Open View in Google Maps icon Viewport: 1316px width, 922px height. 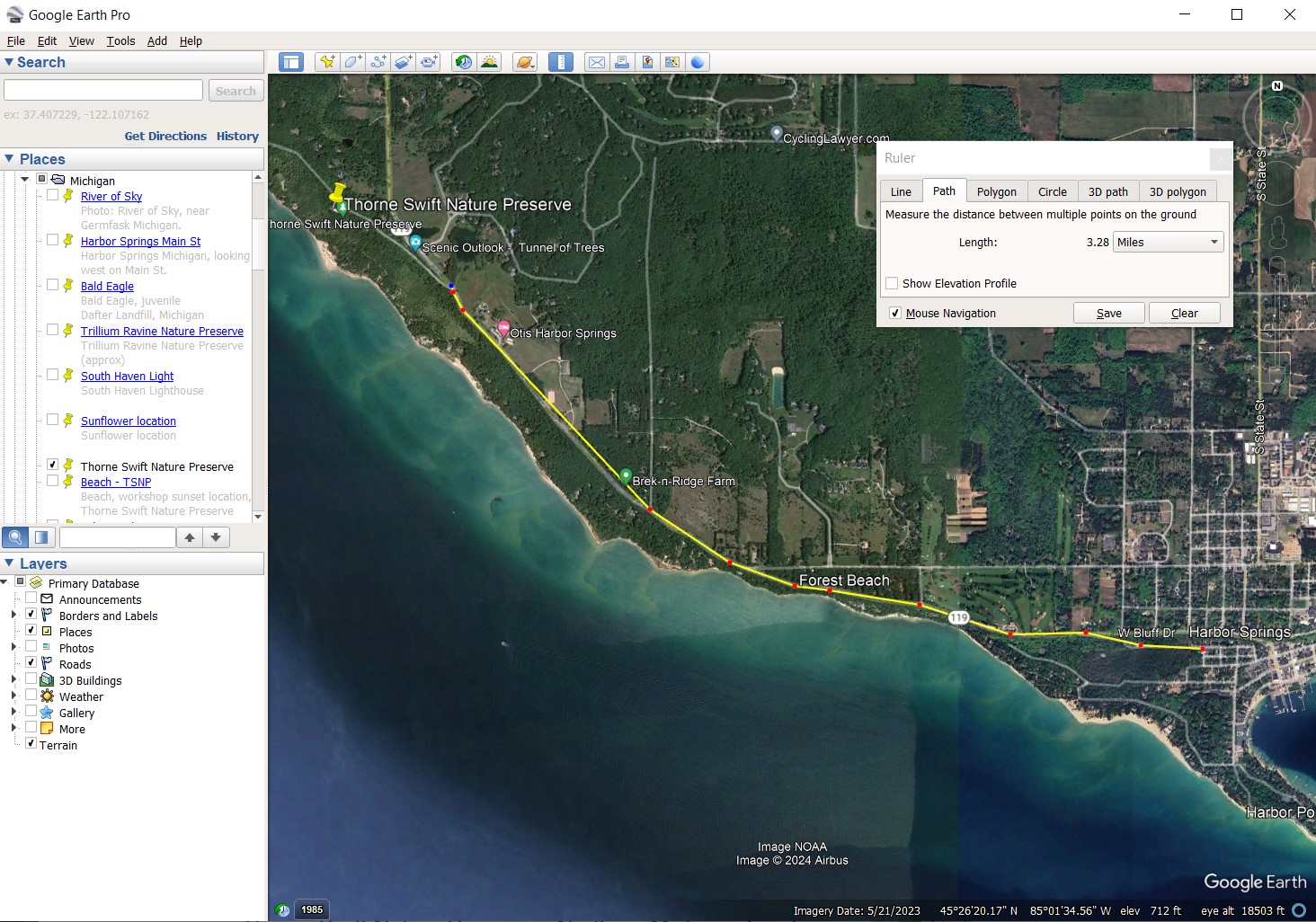click(671, 62)
